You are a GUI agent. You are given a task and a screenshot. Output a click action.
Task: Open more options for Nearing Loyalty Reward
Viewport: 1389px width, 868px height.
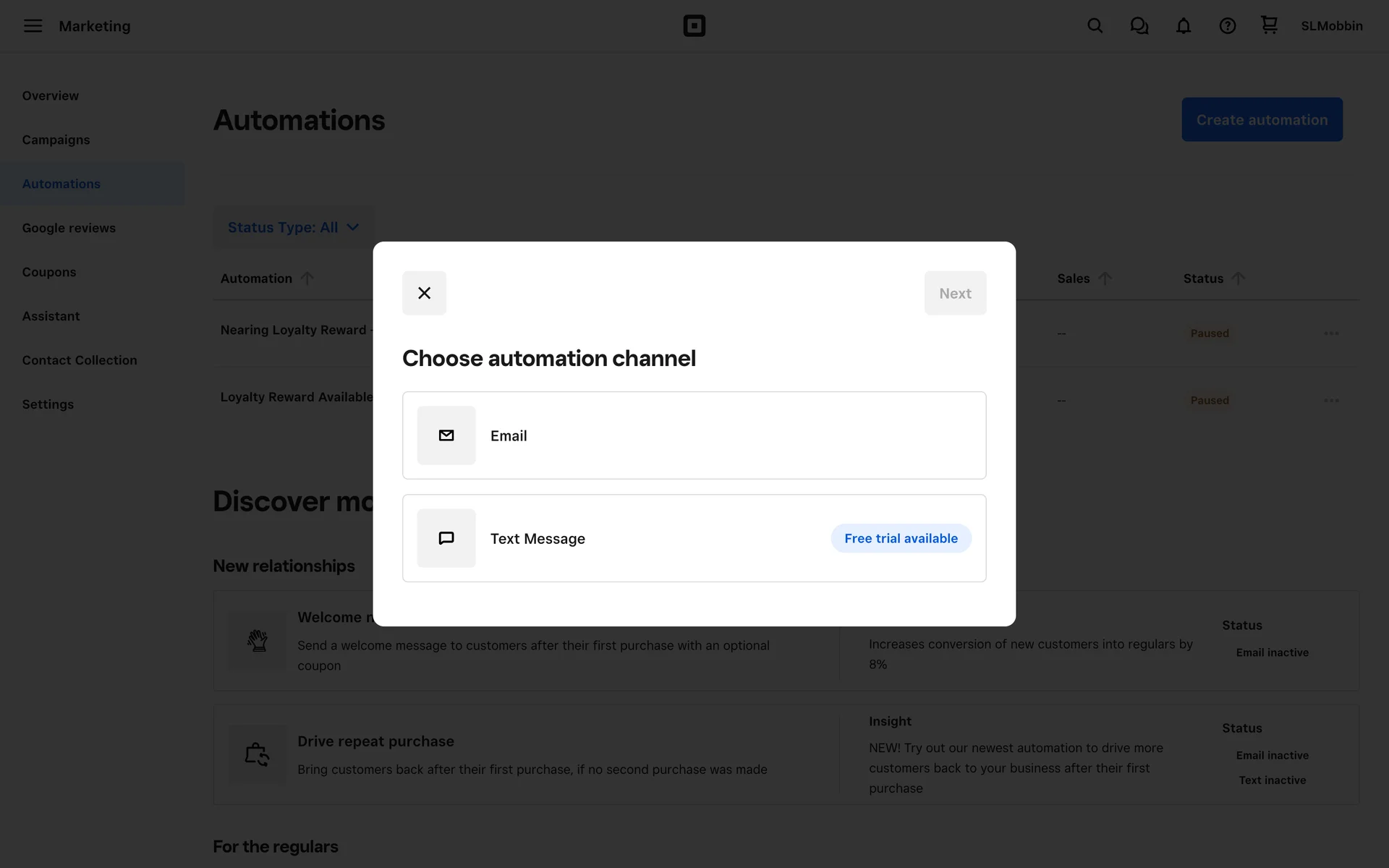tap(1331, 333)
